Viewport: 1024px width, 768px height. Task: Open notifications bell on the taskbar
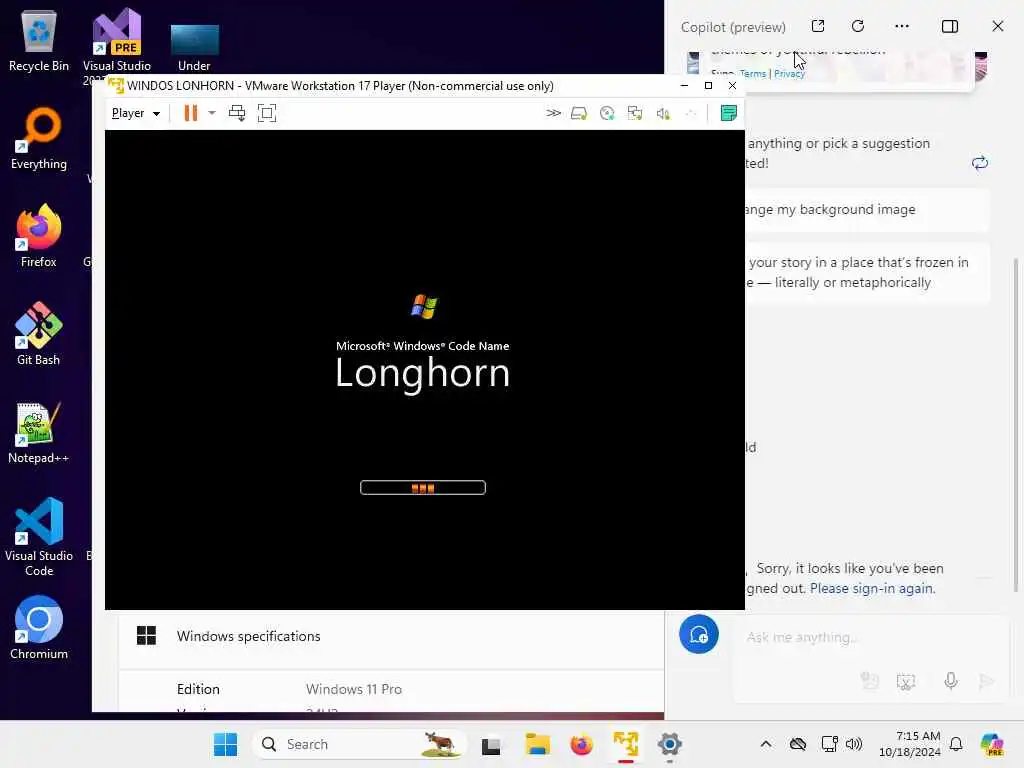[x=955, y=744]
